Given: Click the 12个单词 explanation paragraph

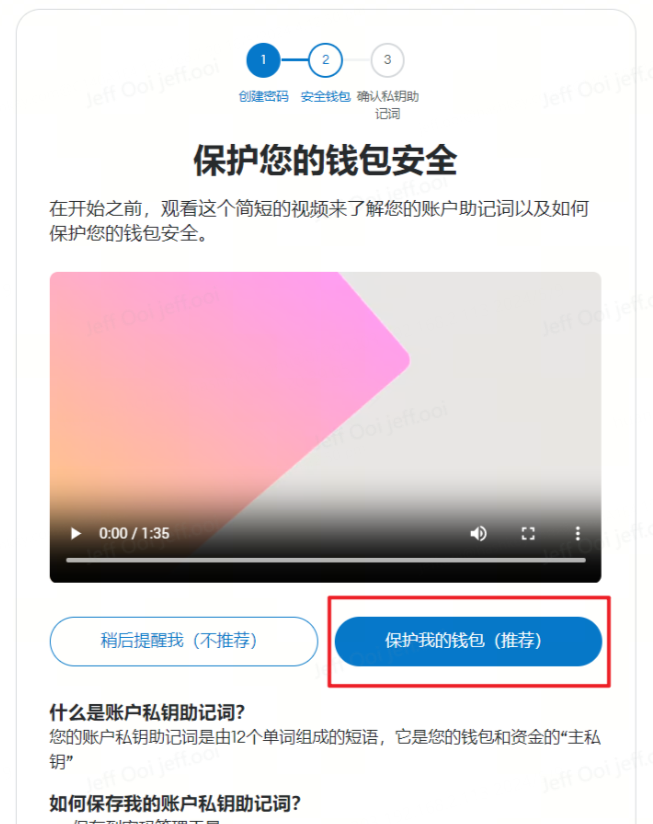Looking at the screenshot, I should click(x=325, y=749).
